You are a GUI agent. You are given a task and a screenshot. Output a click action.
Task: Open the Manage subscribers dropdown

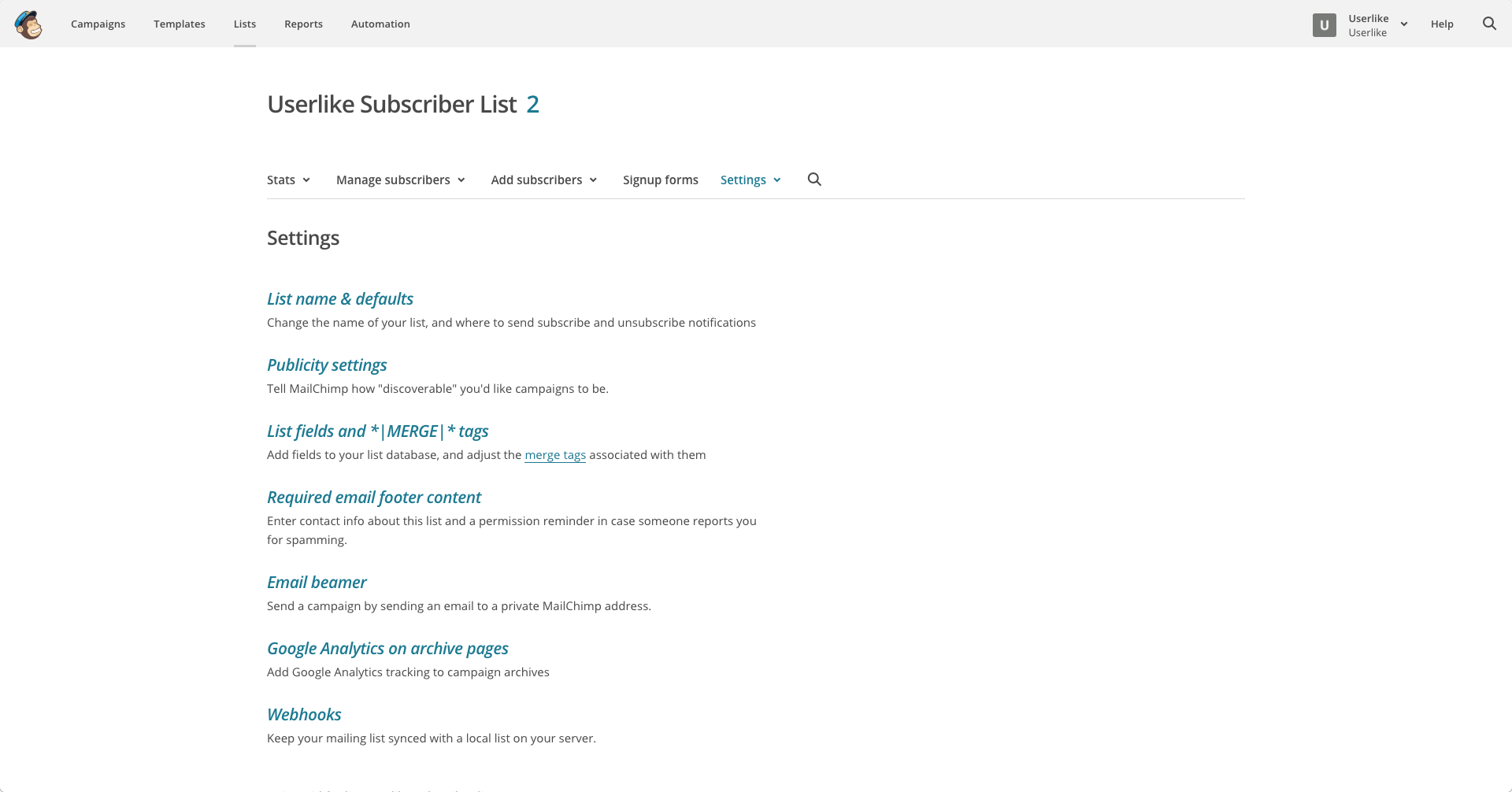pos(400,180)
